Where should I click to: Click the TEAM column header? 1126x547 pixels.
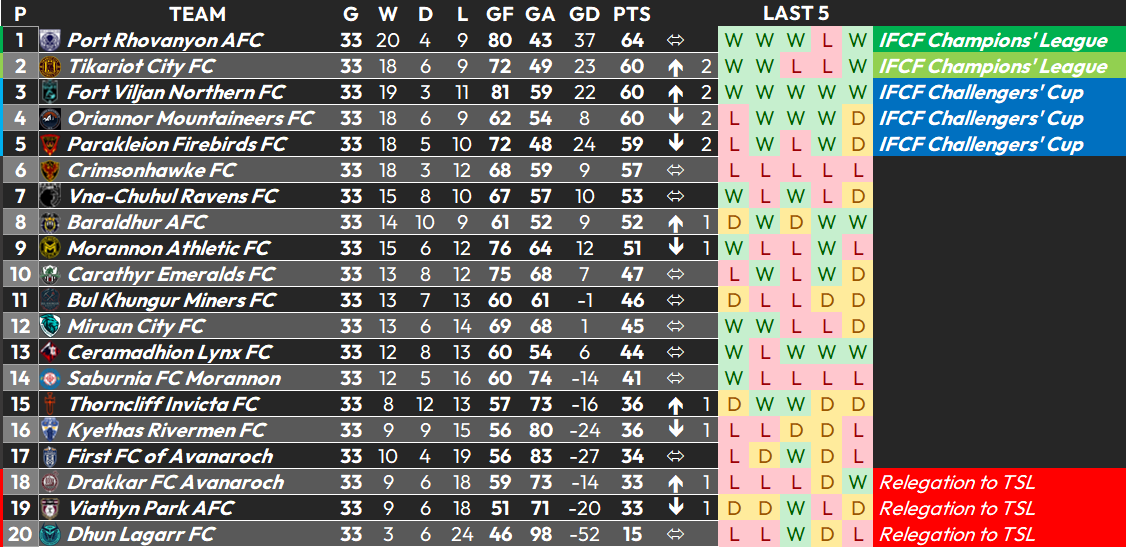tap(197, 14)
